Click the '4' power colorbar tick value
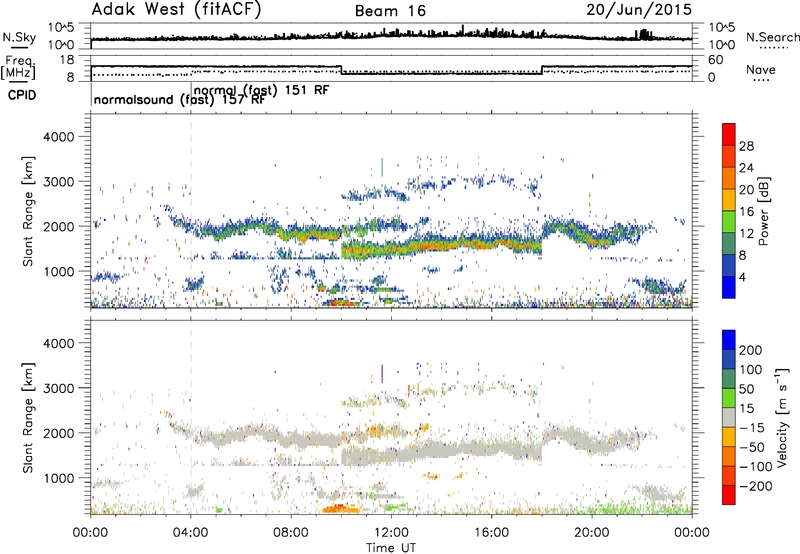 [742, 277]
